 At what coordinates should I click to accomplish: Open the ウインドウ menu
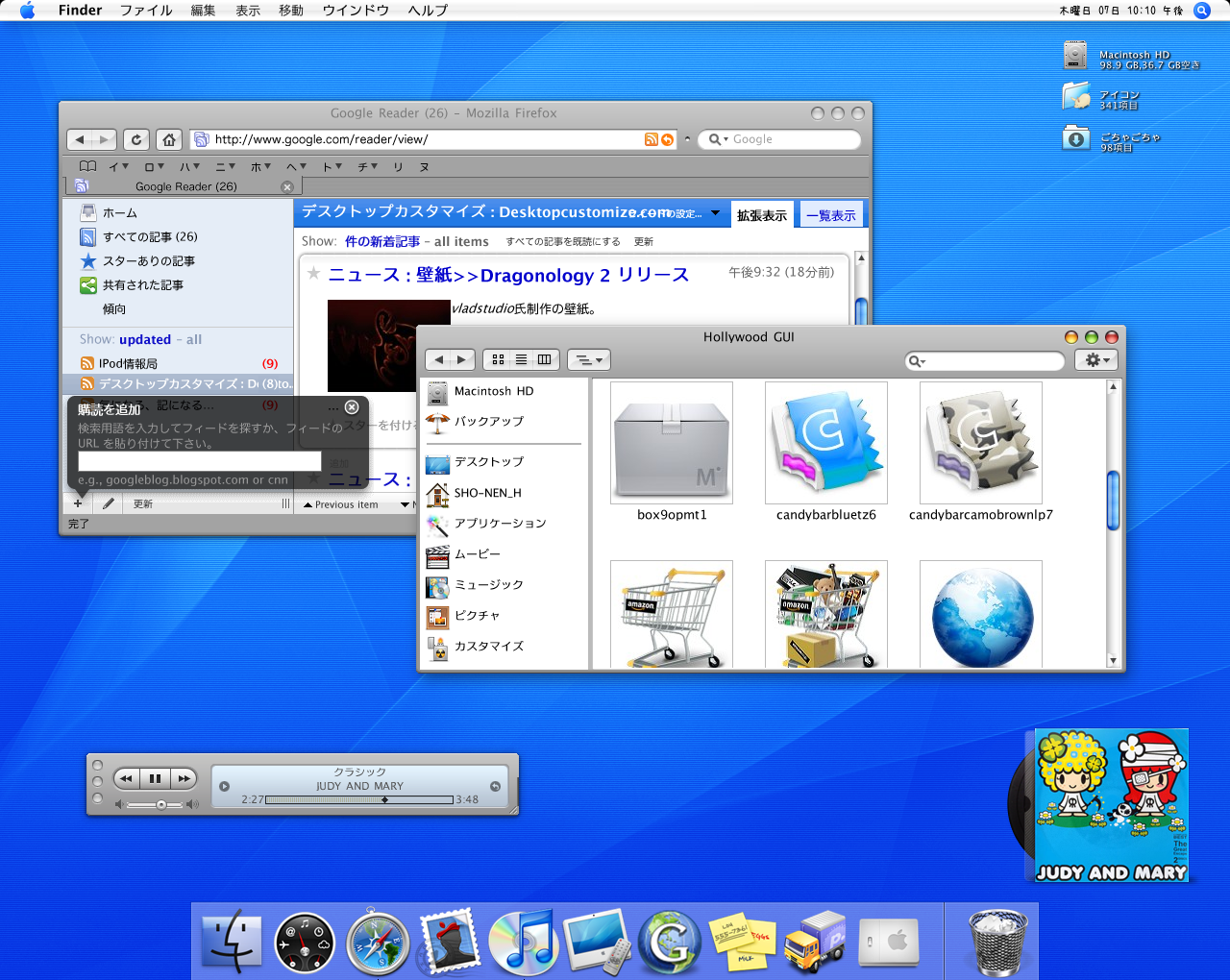pos(356,11)
